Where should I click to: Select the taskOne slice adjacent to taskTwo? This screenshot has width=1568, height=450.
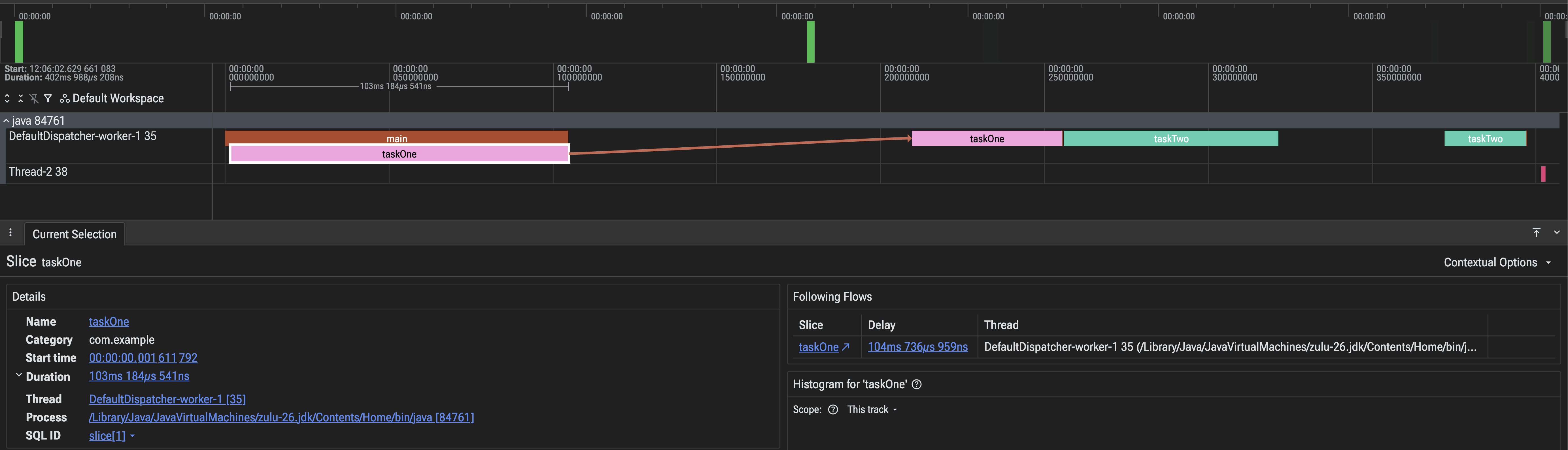[987, 139]
